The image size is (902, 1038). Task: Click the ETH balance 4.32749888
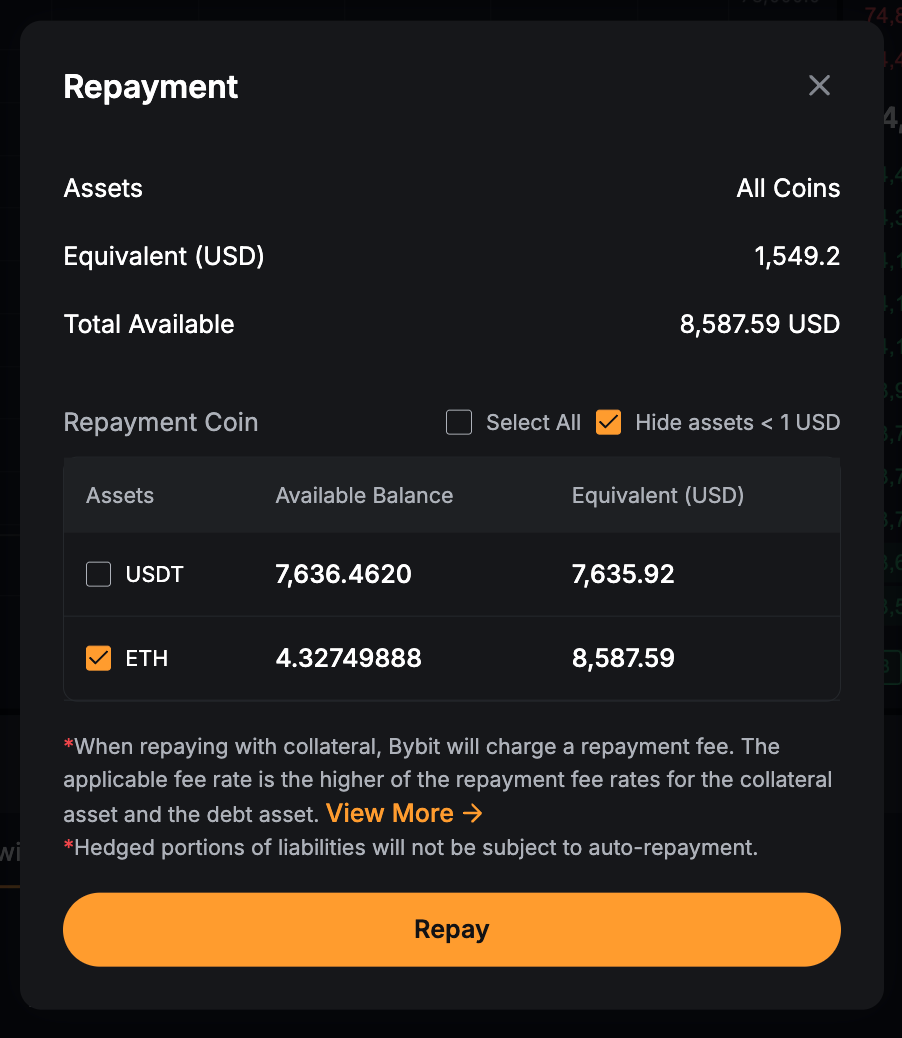pyautogui.click(x=348, y=658)
